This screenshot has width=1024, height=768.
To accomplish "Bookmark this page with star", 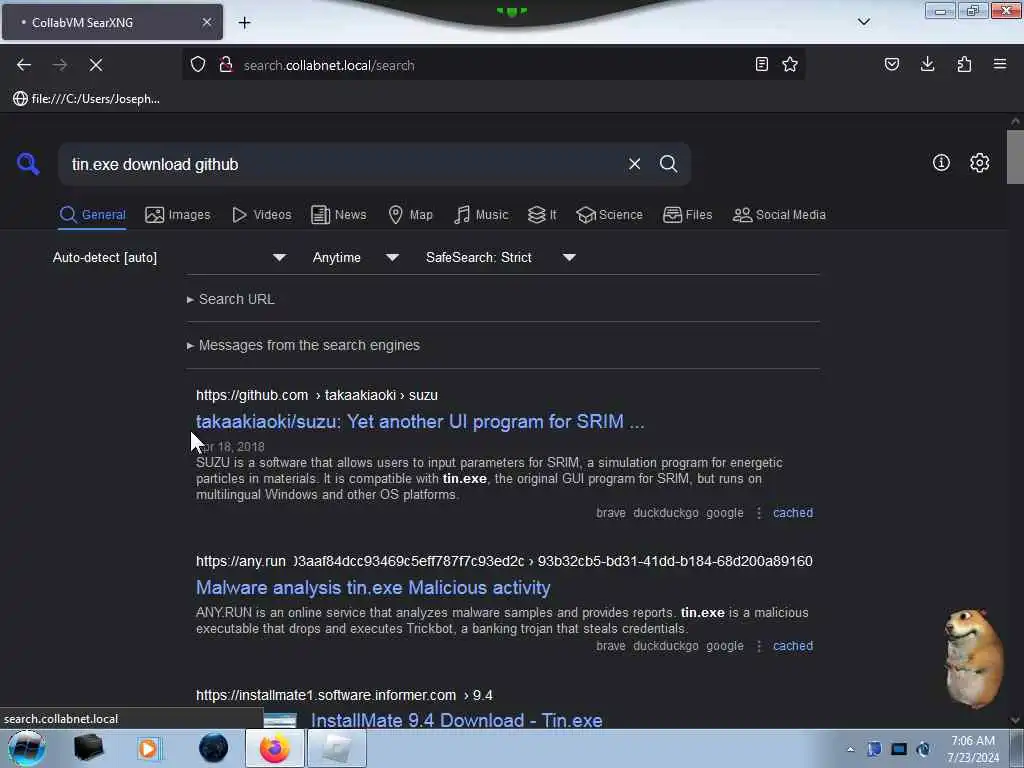I will click(790, 65).
